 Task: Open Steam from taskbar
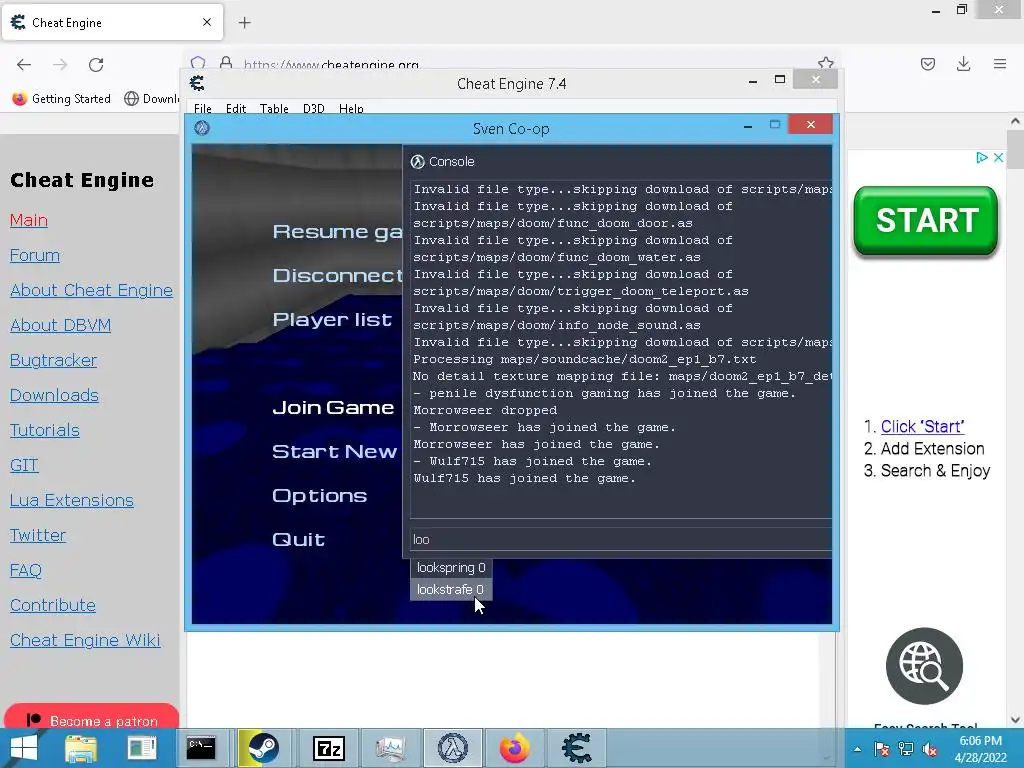pyautogui.click(x=262, y=748)
